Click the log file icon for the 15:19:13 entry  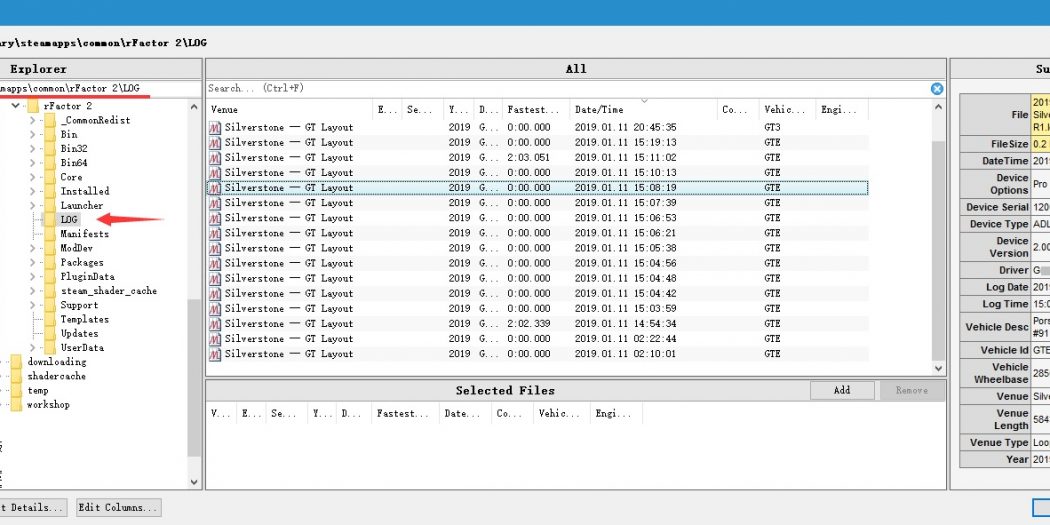tap(214, 143)
